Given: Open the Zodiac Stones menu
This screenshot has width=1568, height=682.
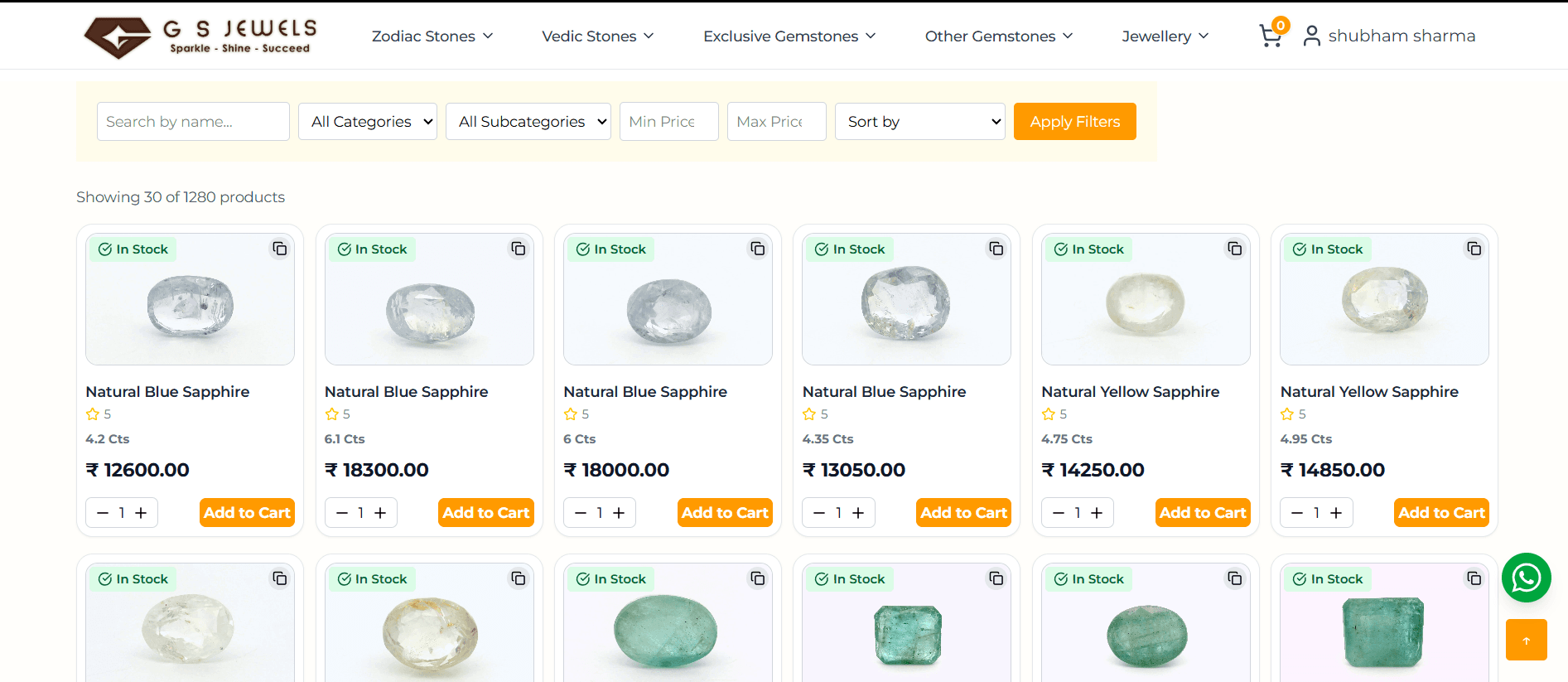Looking at the screenshot, I should (432, 36).
